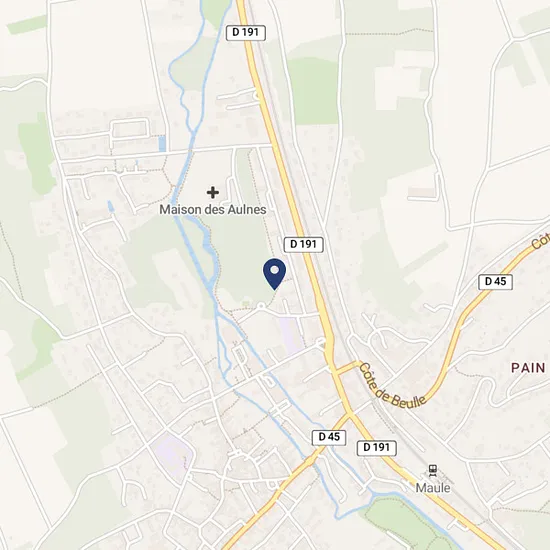Click the PAIN locality label

pos(528,368)
